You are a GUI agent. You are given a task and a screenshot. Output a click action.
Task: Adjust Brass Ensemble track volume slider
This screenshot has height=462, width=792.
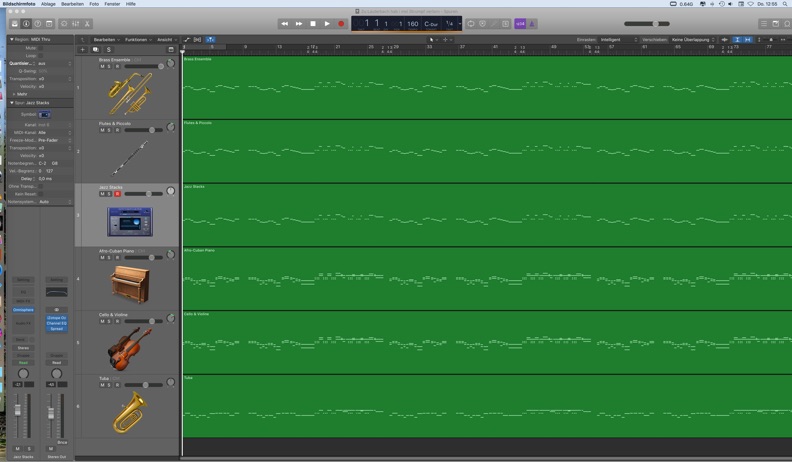coord(144,66)
